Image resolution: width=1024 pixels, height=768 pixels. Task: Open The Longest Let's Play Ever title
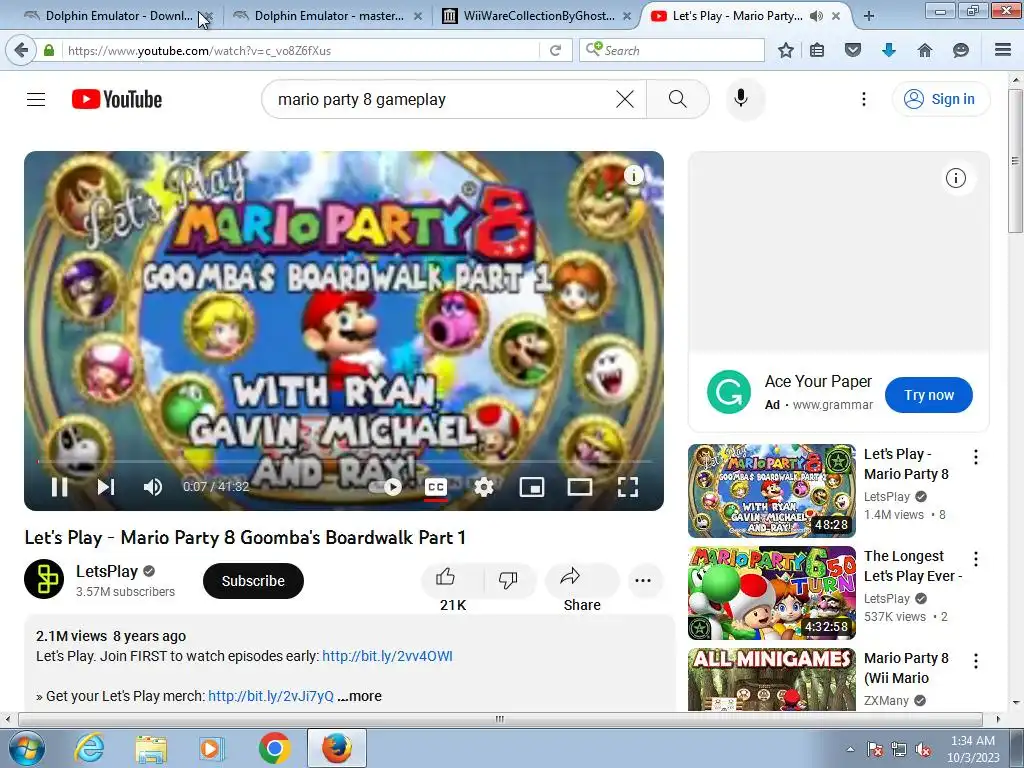point(913,566)
